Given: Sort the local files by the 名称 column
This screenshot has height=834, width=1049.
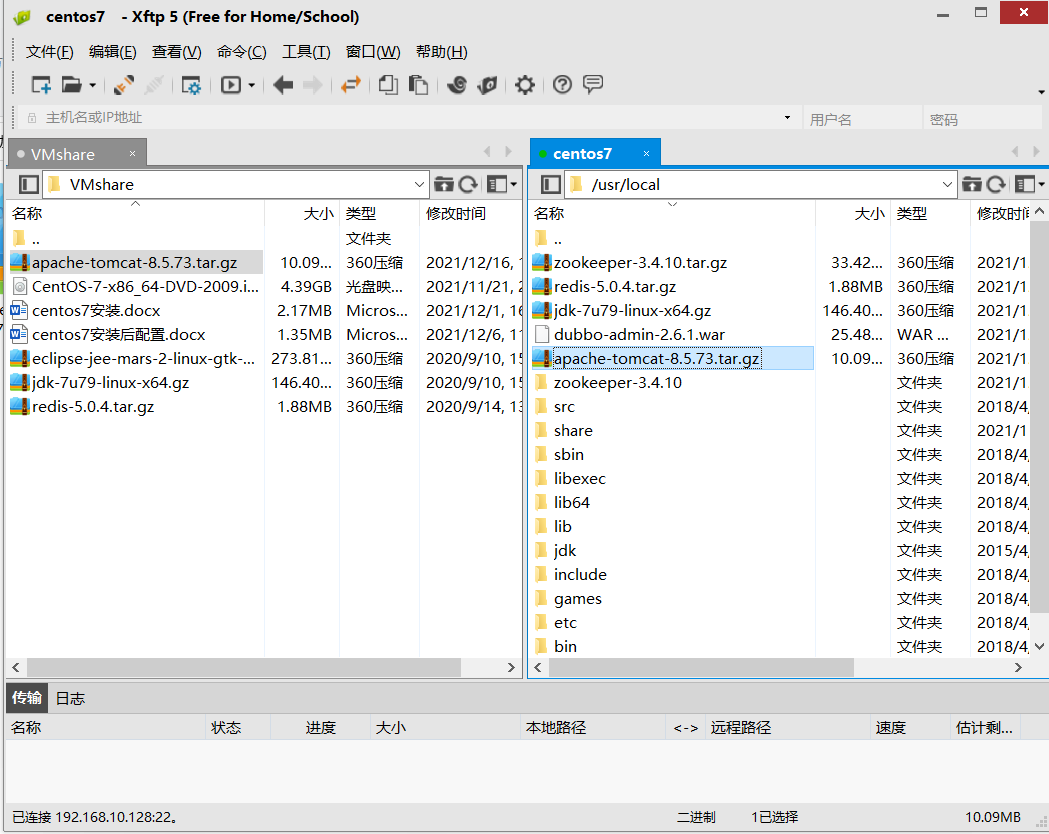Looking at the screenshot, I should pyautogui.click(x=135, y=213).
